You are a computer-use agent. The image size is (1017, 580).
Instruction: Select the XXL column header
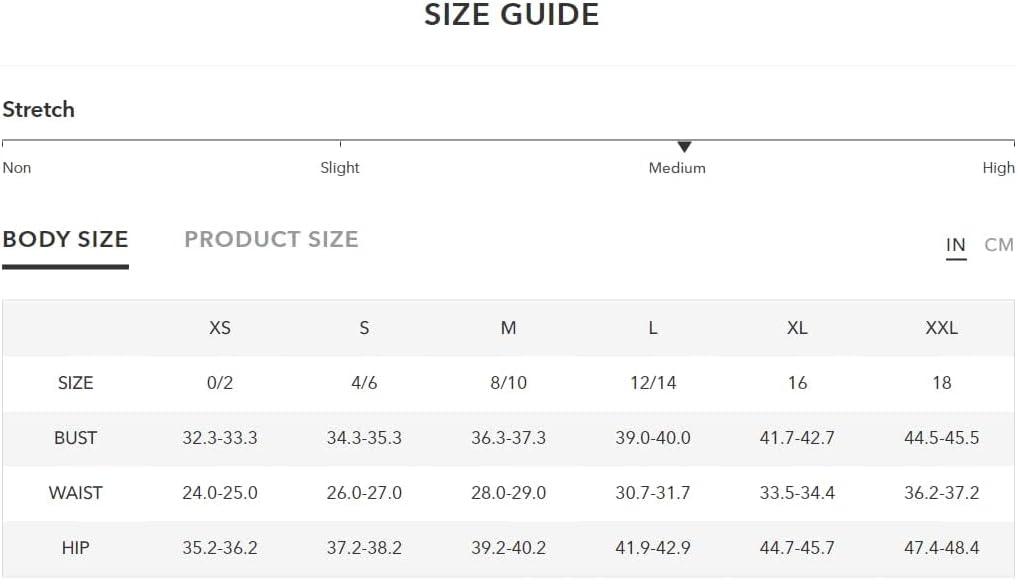(941, 328)
